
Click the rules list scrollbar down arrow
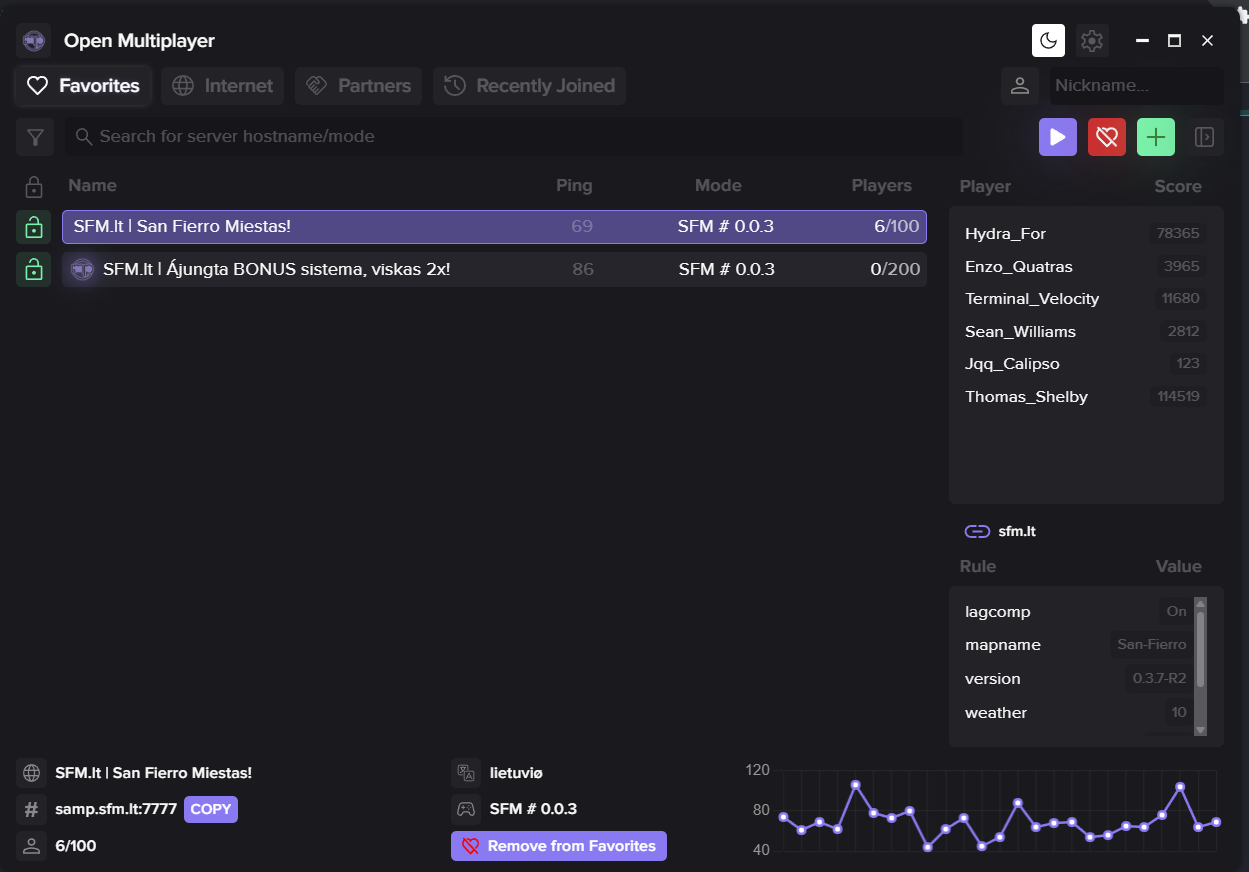[x=1201, y=730]
